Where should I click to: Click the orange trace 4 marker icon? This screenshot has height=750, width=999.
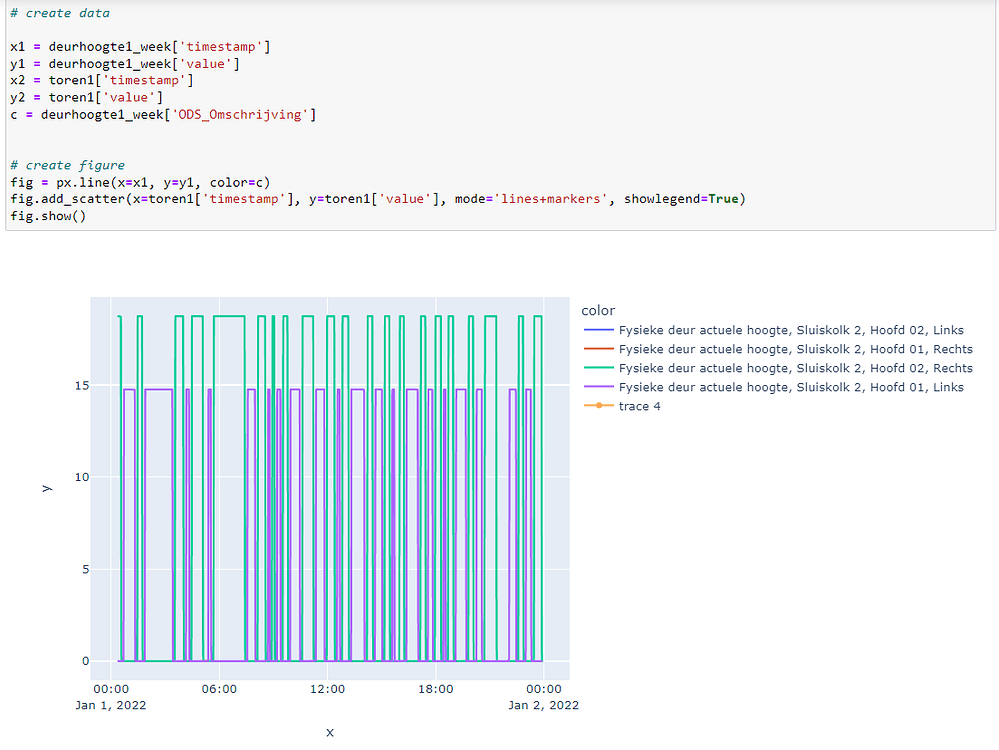coord(597,406)
